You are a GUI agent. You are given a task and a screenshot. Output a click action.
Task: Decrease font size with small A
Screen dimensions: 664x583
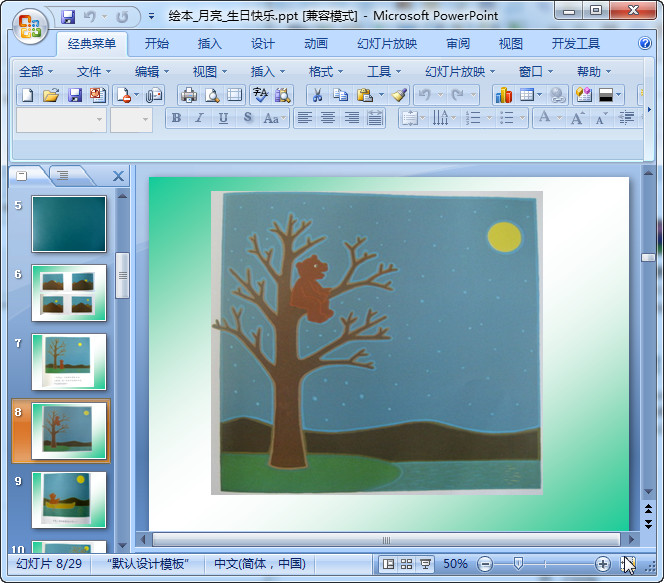tap(601, 118)
